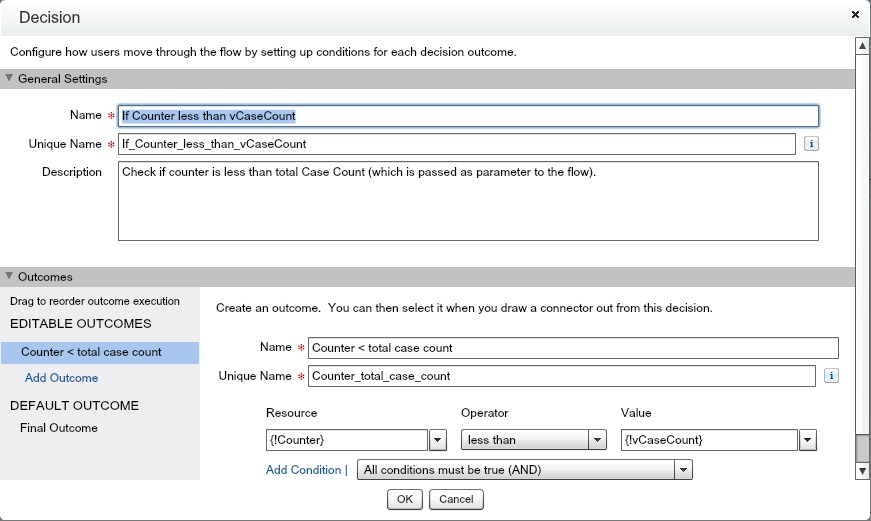The image size is (871, 521).
Task: Click the Add Outcome link
Action: pos(61,378)
